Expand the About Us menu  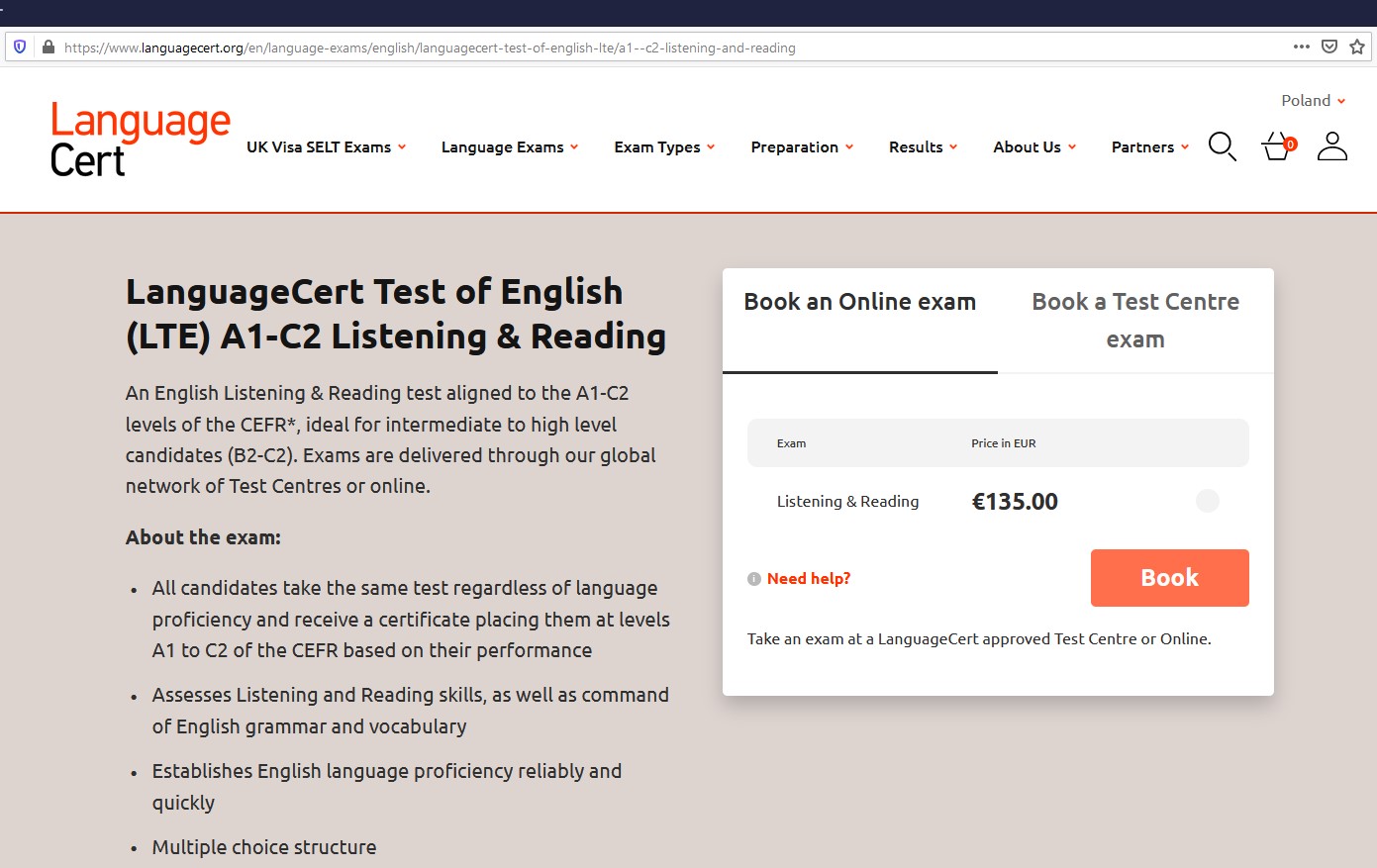[1034, 146]
